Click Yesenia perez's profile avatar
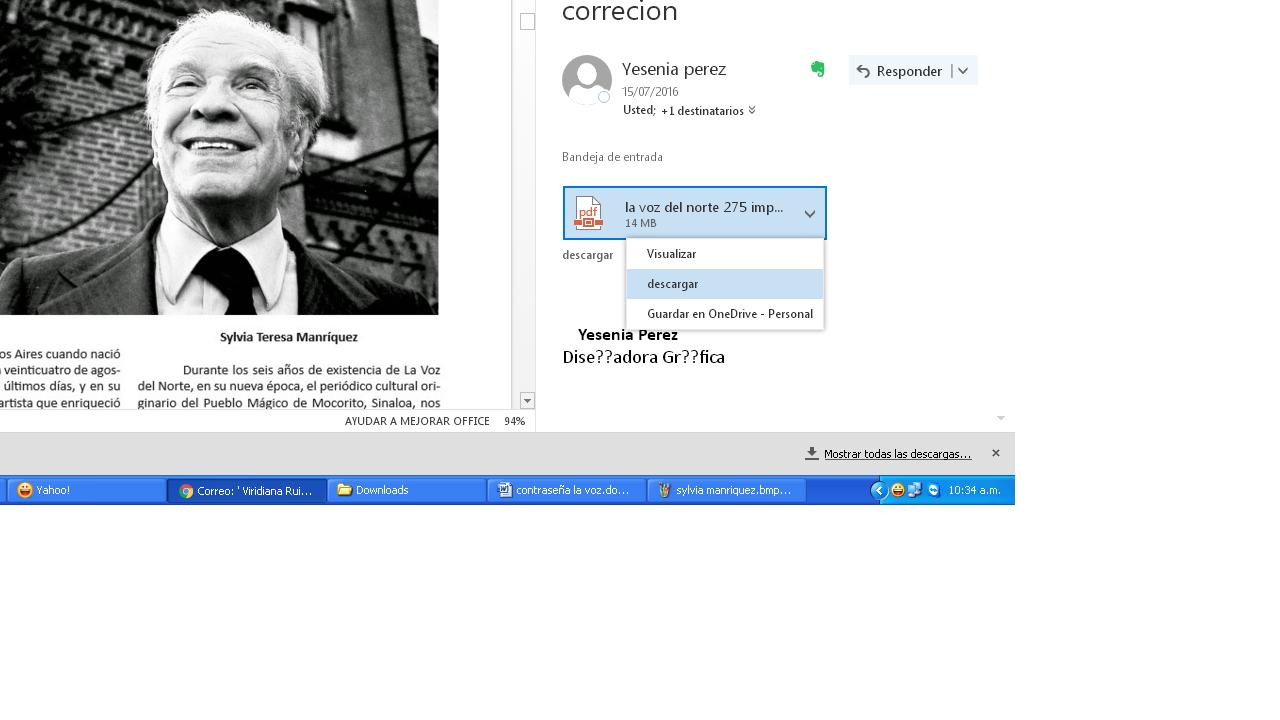 tap(587, 80)
